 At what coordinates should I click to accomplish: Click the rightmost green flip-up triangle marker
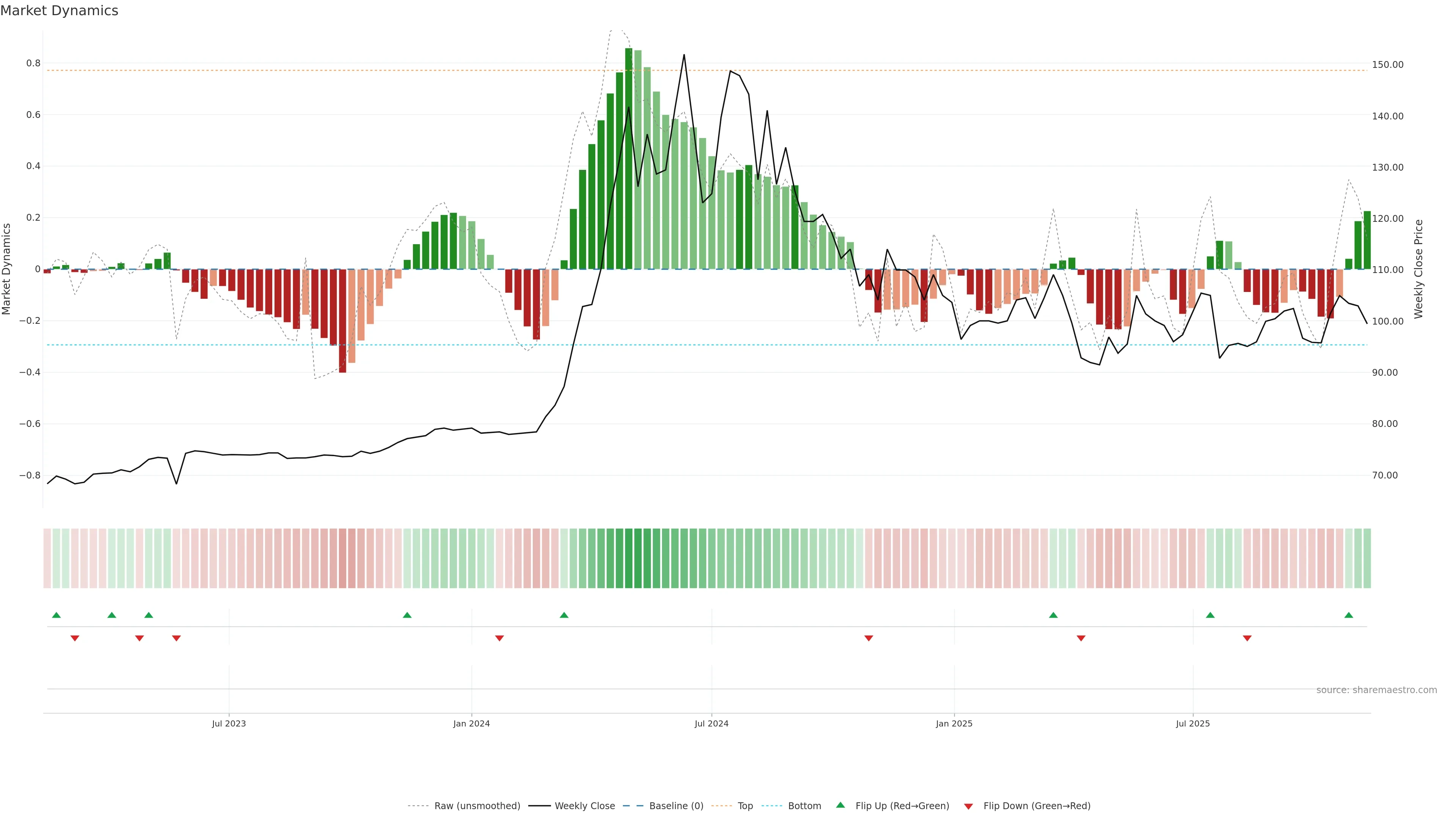1349,615
